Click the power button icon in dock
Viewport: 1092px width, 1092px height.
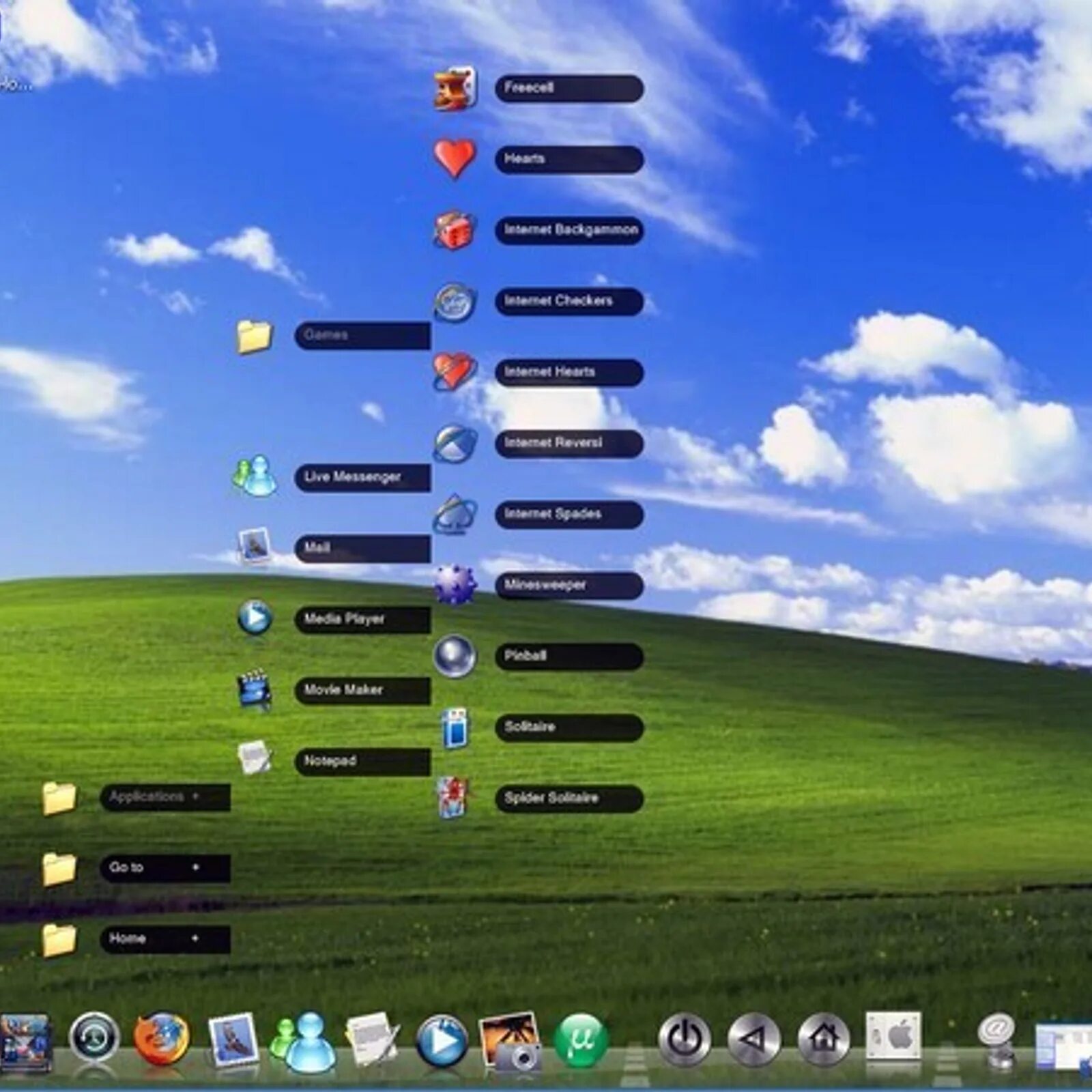[685, 1040]
